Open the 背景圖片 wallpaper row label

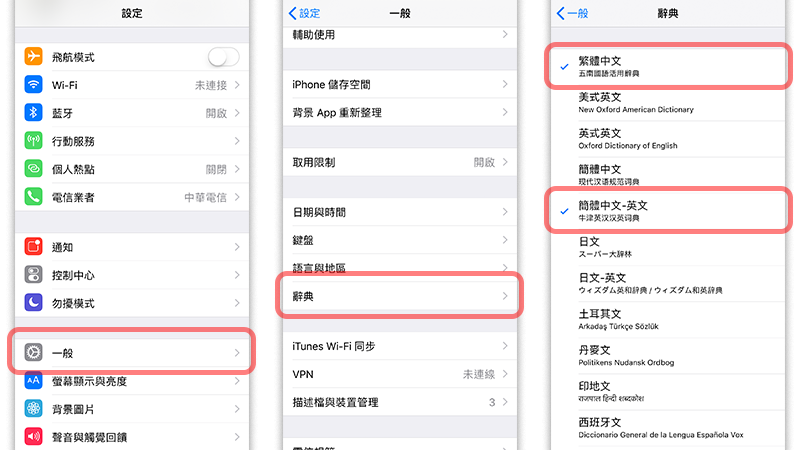coord(73,409)
